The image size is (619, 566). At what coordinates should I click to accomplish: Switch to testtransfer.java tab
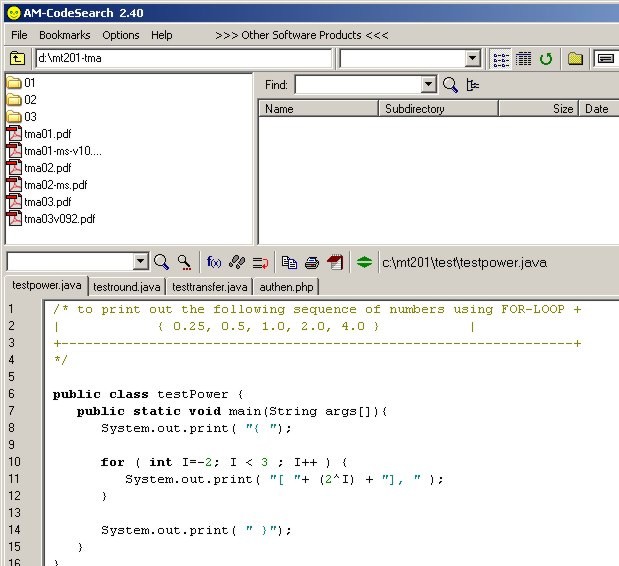coord(210,287)
